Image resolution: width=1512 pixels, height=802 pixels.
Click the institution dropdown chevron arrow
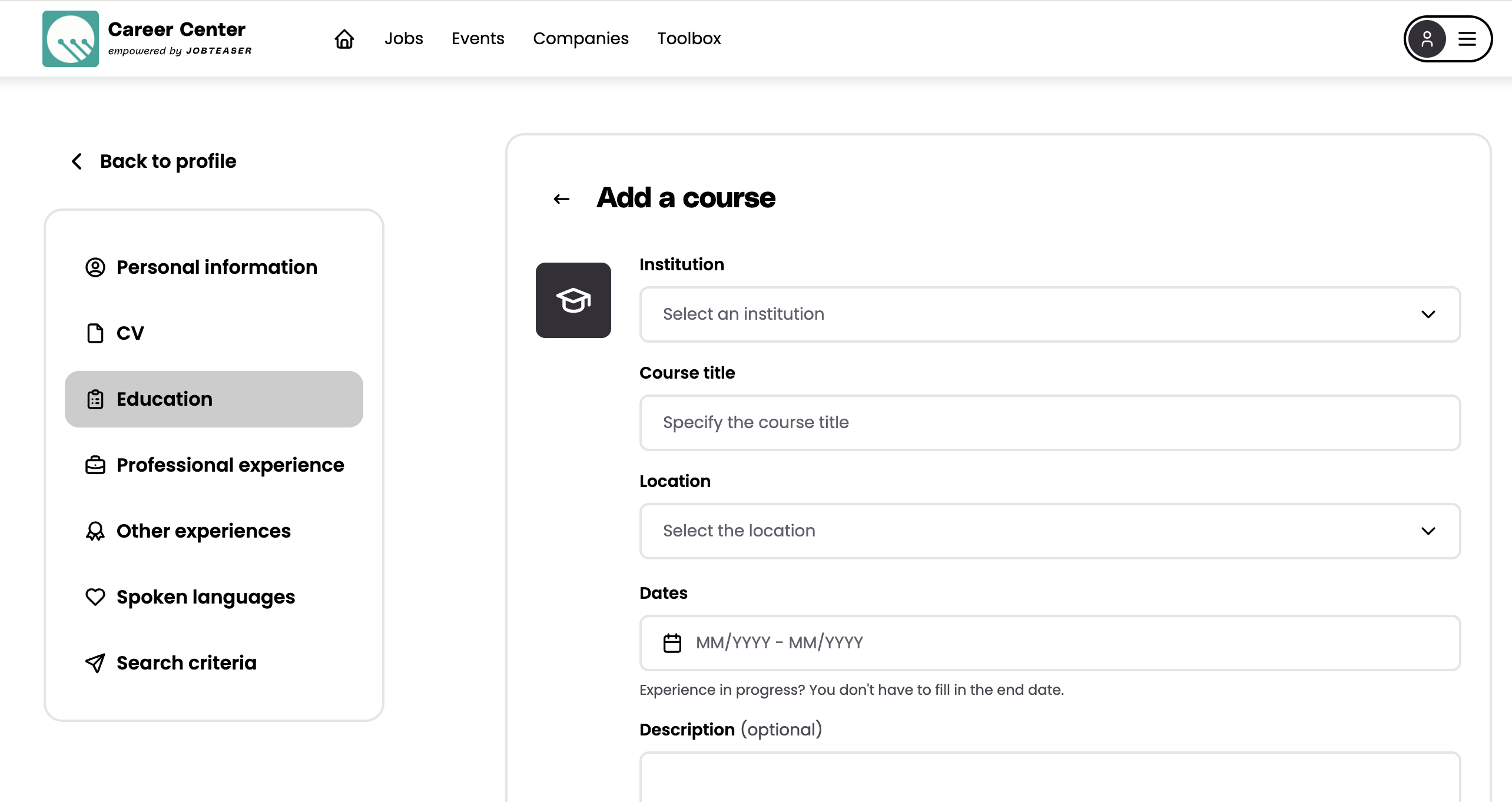click(x=1428, y=314)
